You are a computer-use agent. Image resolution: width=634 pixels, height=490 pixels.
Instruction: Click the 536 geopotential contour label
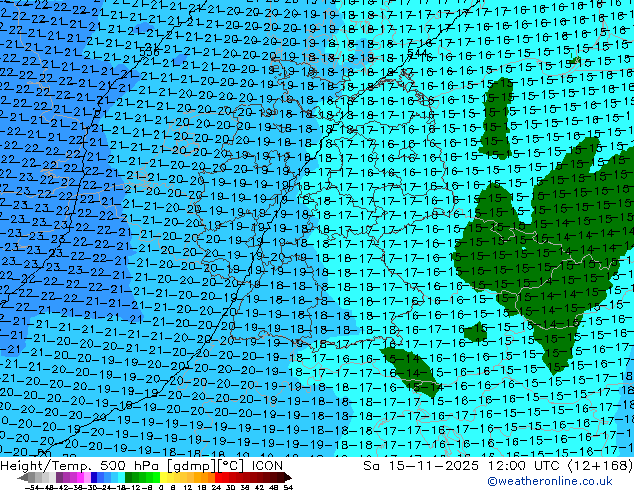[x=149, y=51]
